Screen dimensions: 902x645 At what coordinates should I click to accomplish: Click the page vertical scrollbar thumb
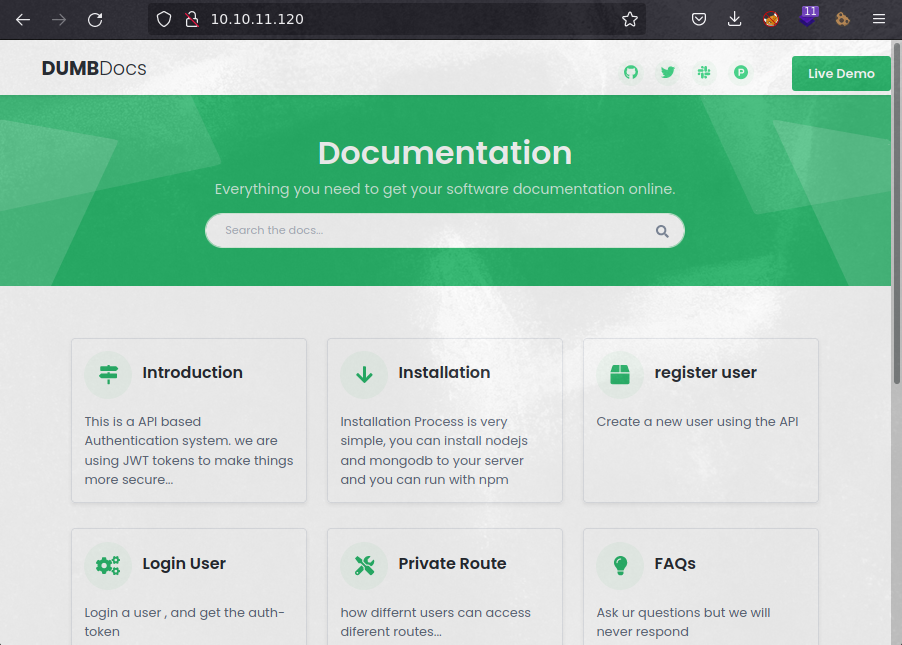[x=896, y=213]
